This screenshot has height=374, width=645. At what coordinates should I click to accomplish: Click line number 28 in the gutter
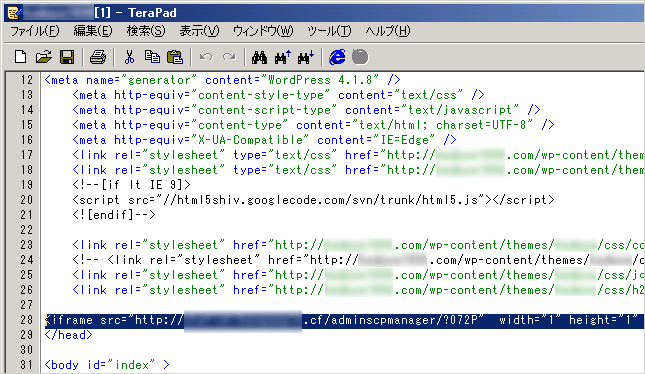point(27,320)
